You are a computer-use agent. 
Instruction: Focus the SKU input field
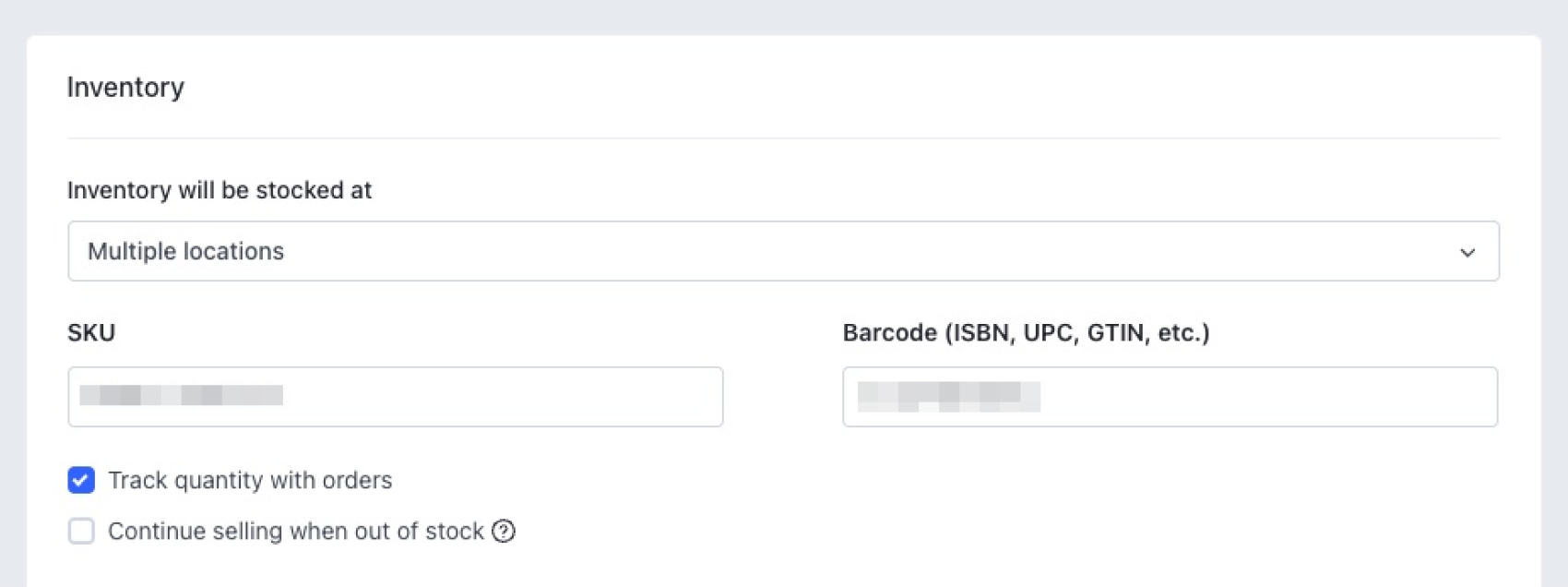395,397
